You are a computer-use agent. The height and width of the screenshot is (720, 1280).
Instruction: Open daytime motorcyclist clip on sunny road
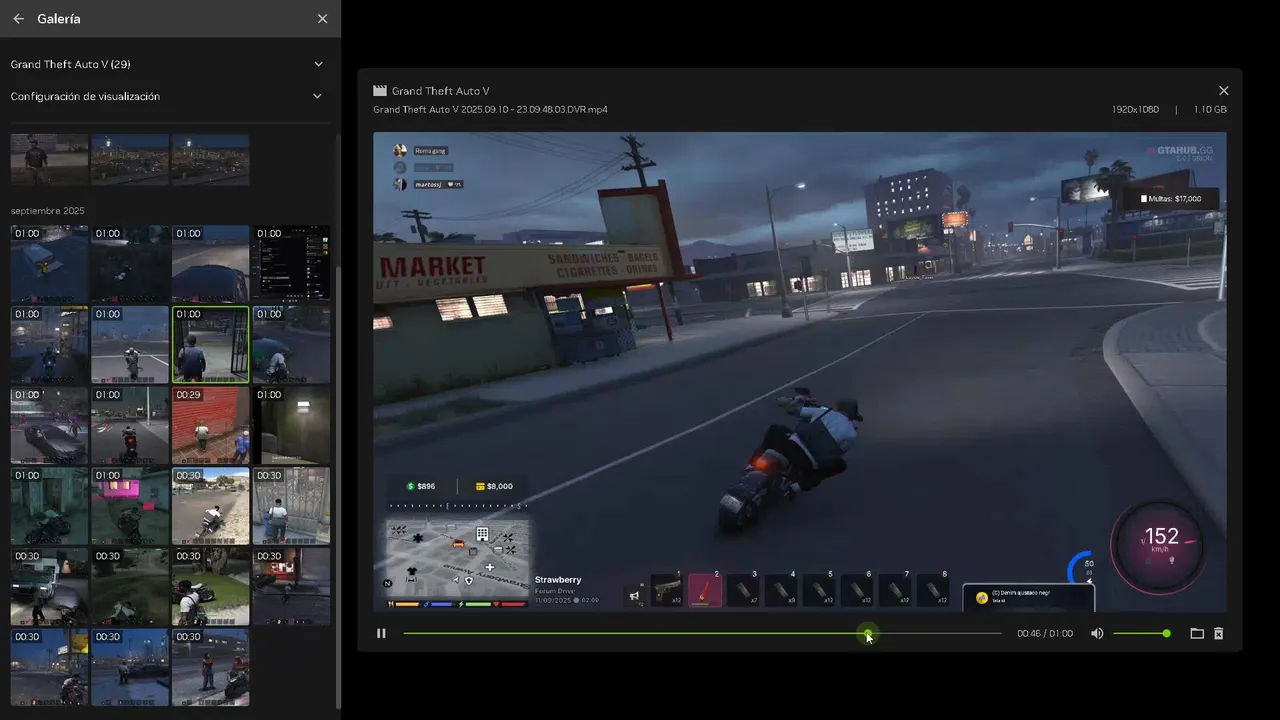[210, 506]
